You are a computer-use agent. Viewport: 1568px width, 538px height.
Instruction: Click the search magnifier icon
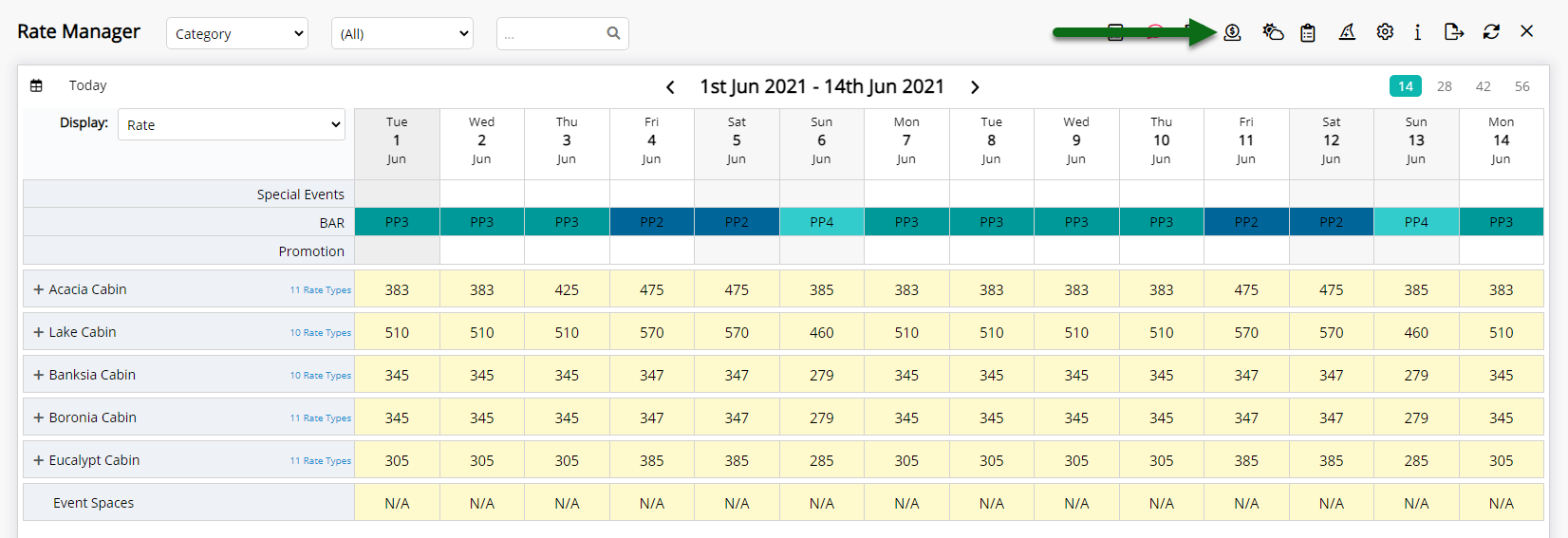613,33
